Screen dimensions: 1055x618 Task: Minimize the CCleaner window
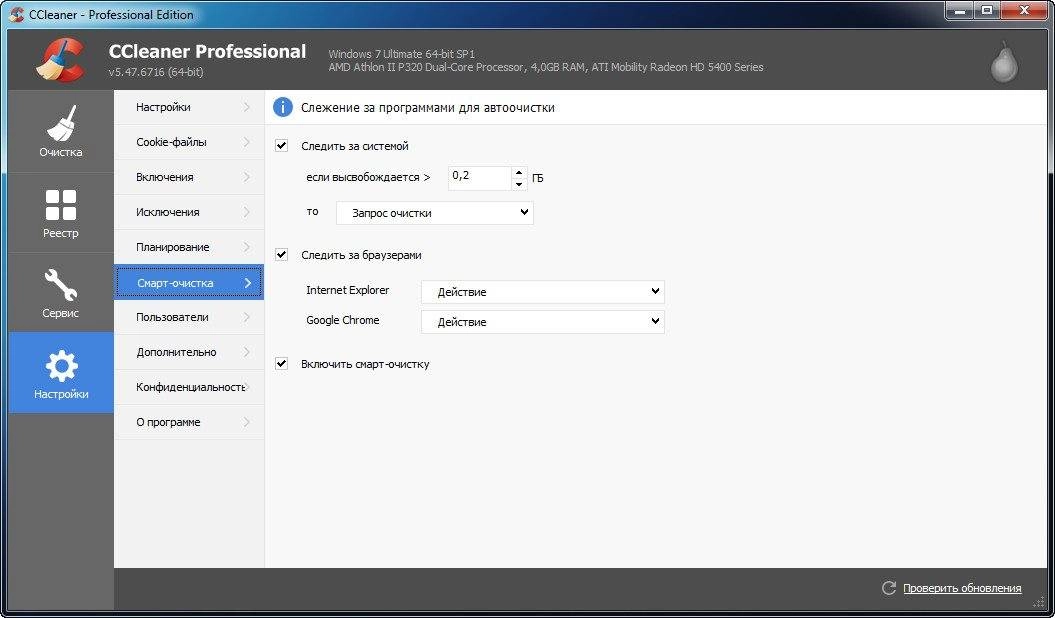pyautogui.click(x=960, y=10)
